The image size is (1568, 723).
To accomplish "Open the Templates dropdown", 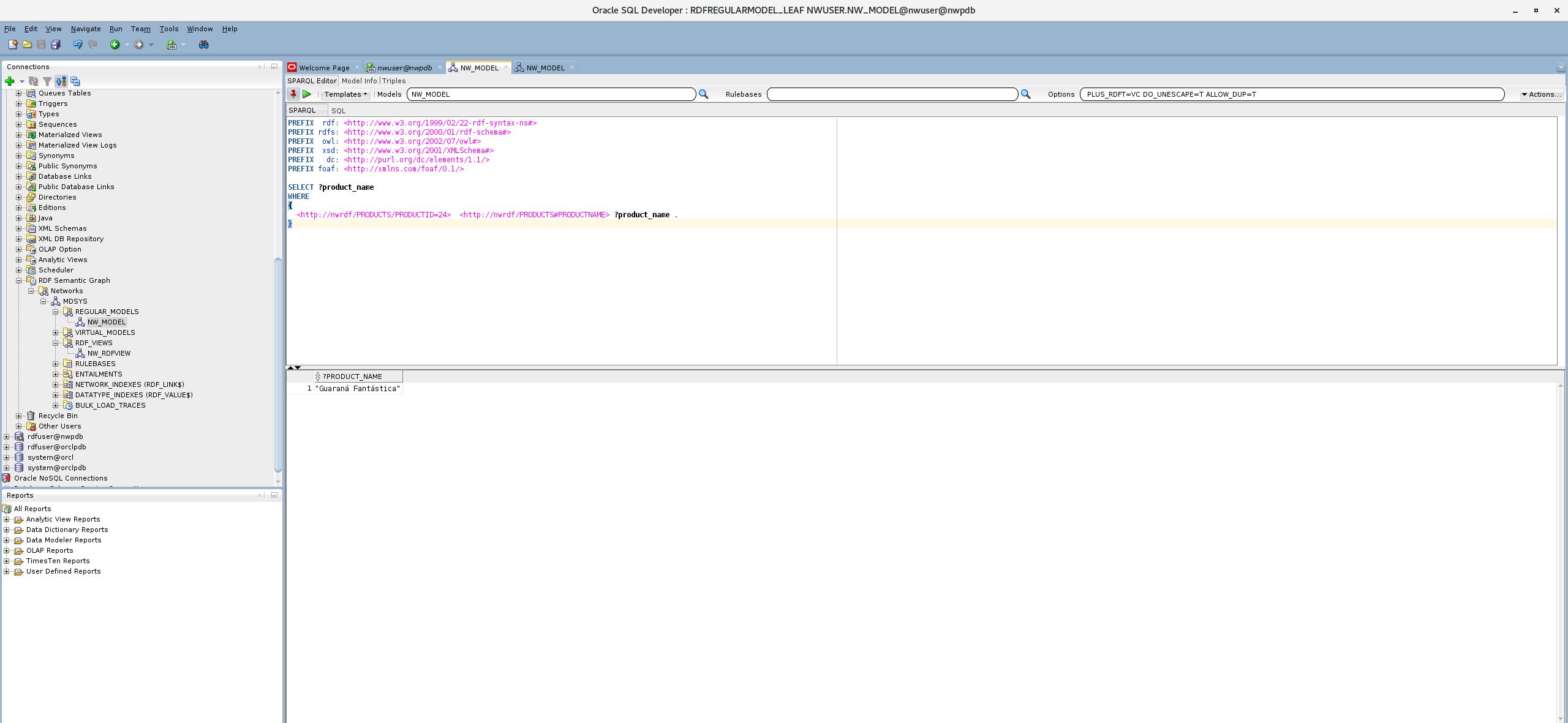I will point(345,94).
